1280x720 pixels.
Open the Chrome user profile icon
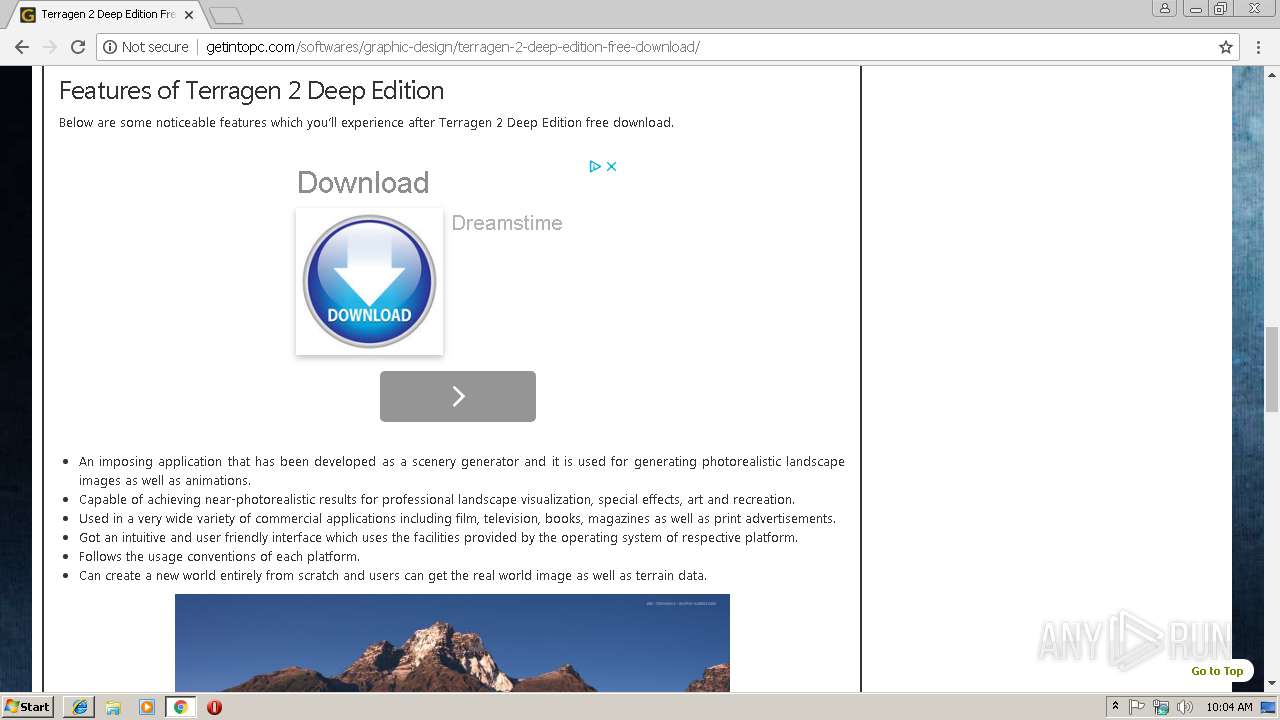(x=1164, y=9)
